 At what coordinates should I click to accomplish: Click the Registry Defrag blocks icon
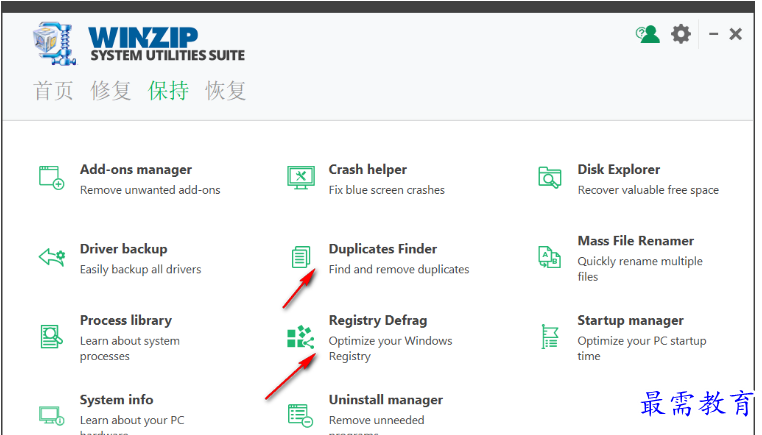tap(301, 337)
